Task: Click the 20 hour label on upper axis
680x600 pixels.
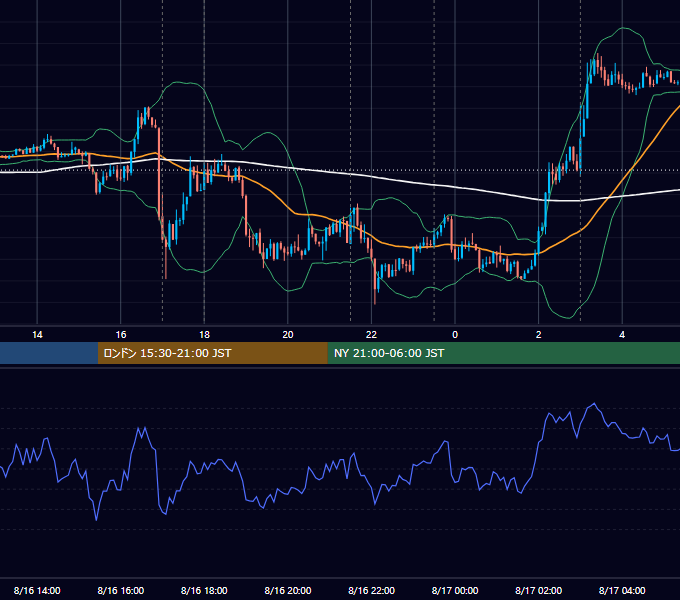Action: (288, 335)
